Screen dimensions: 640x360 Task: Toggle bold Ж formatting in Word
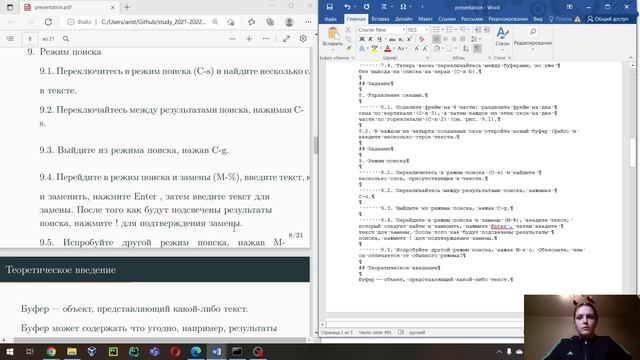click(362, 39)
